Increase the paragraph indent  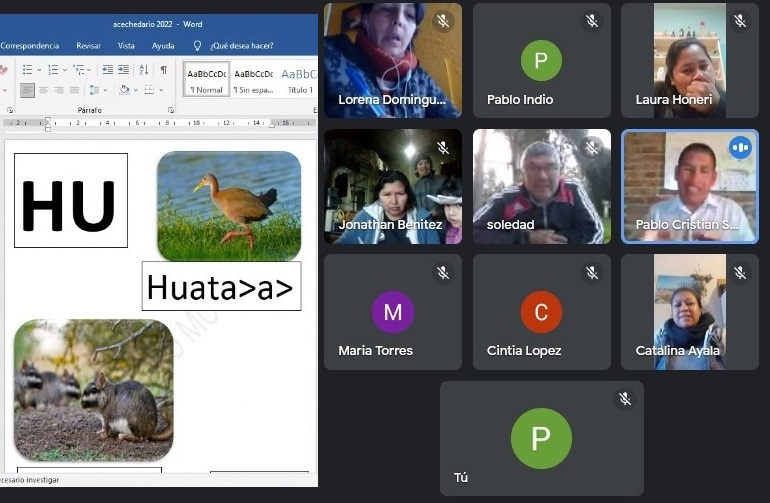[123, 70]
